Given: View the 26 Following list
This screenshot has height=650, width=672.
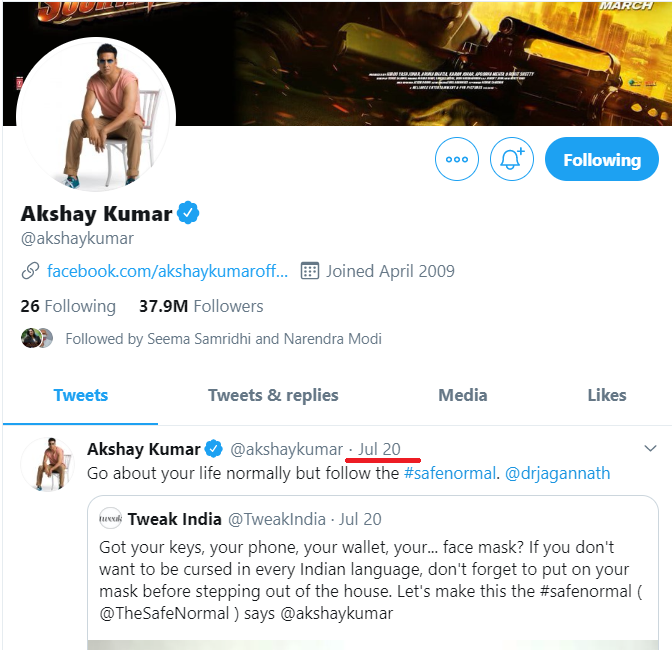Looking at the screenshot, I should 68,306.
